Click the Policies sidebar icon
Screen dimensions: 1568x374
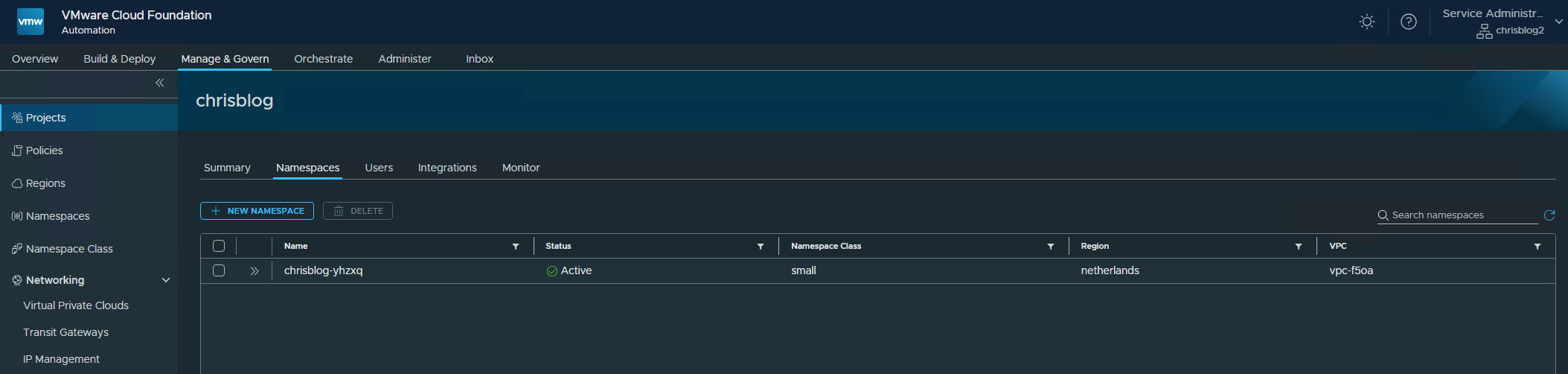tap(17, 150)
